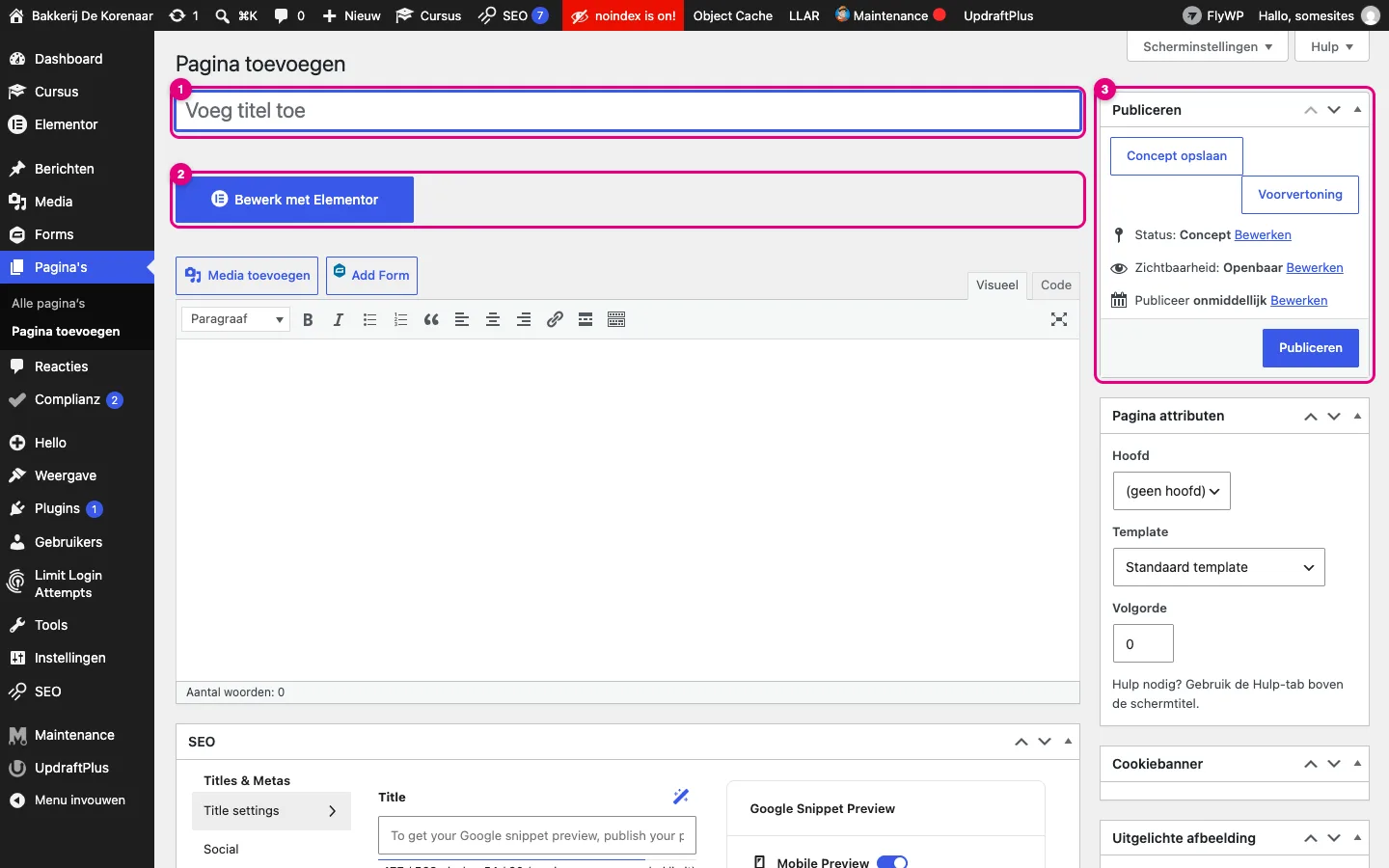This screenshot has height=868, width=1389.
Task: Click the Volgorde number field
Action: (x=1143, y=643)
